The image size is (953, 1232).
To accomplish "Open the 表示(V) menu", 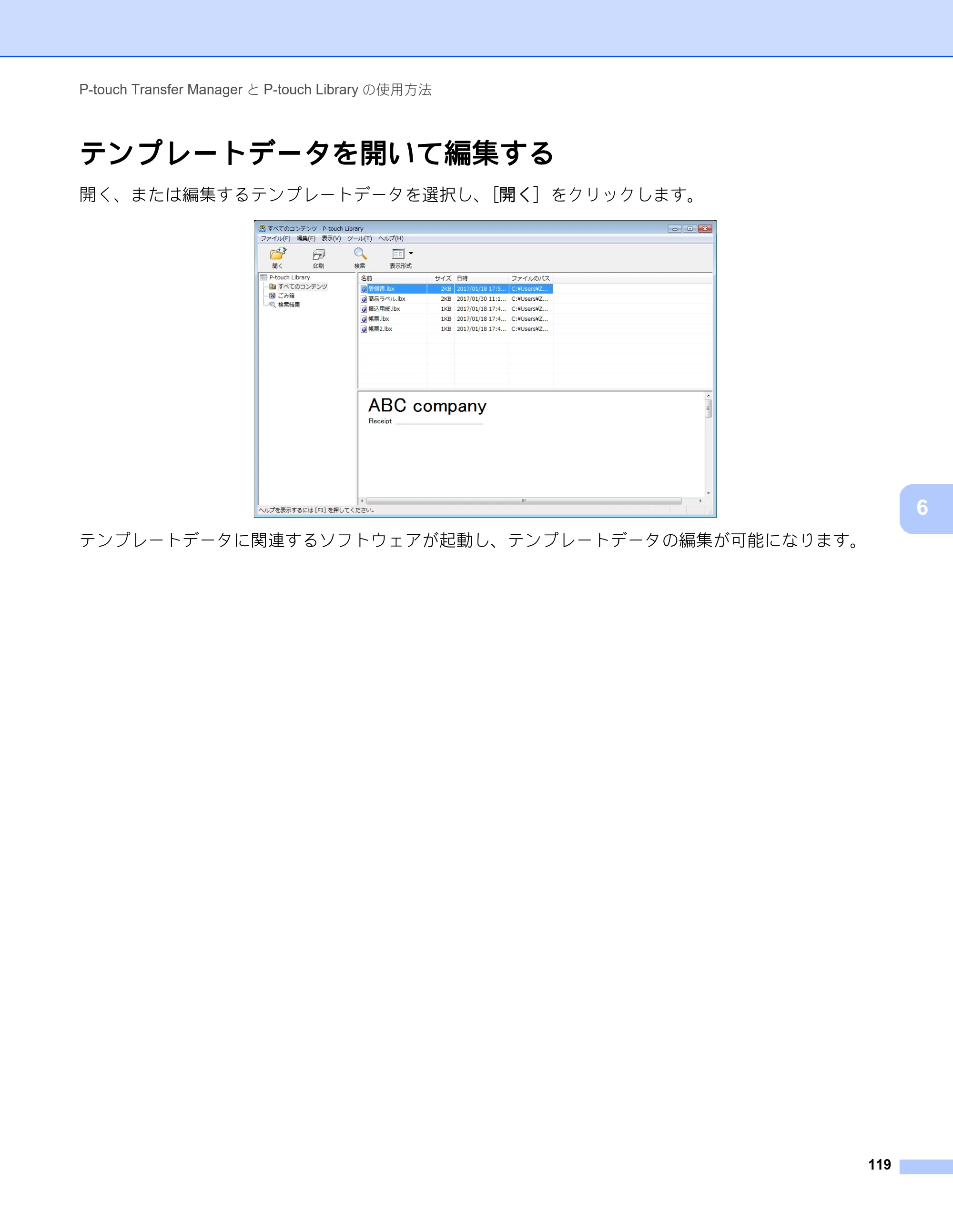I will click(x=331, y=238).
